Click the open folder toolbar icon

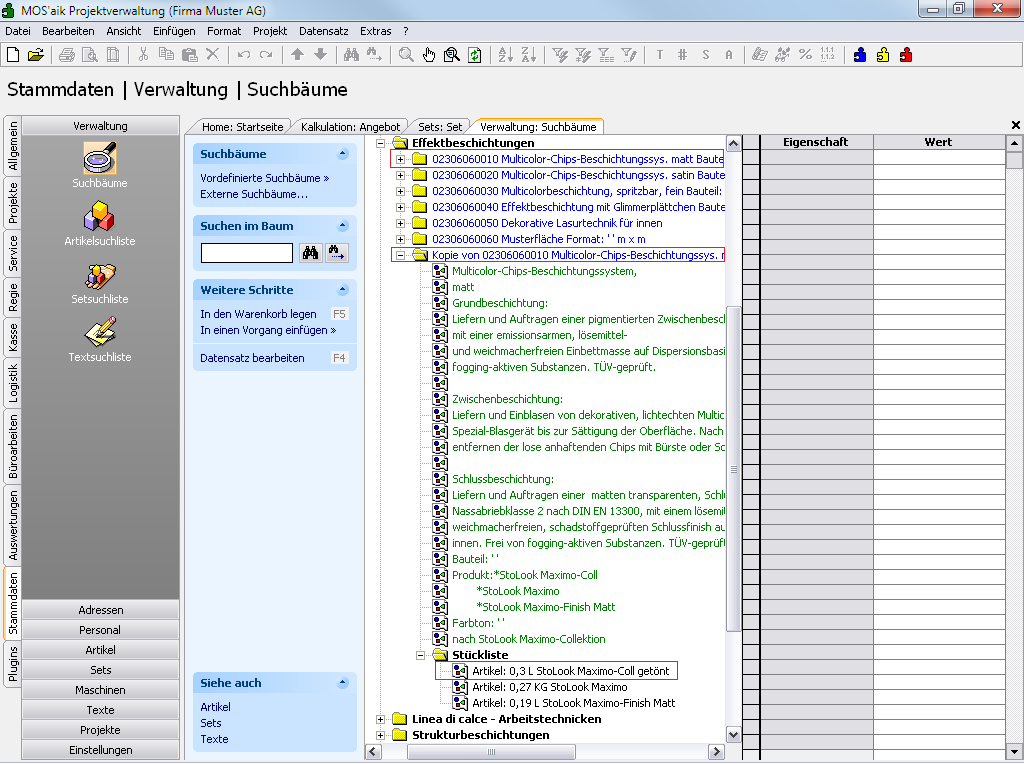[36, 55]
